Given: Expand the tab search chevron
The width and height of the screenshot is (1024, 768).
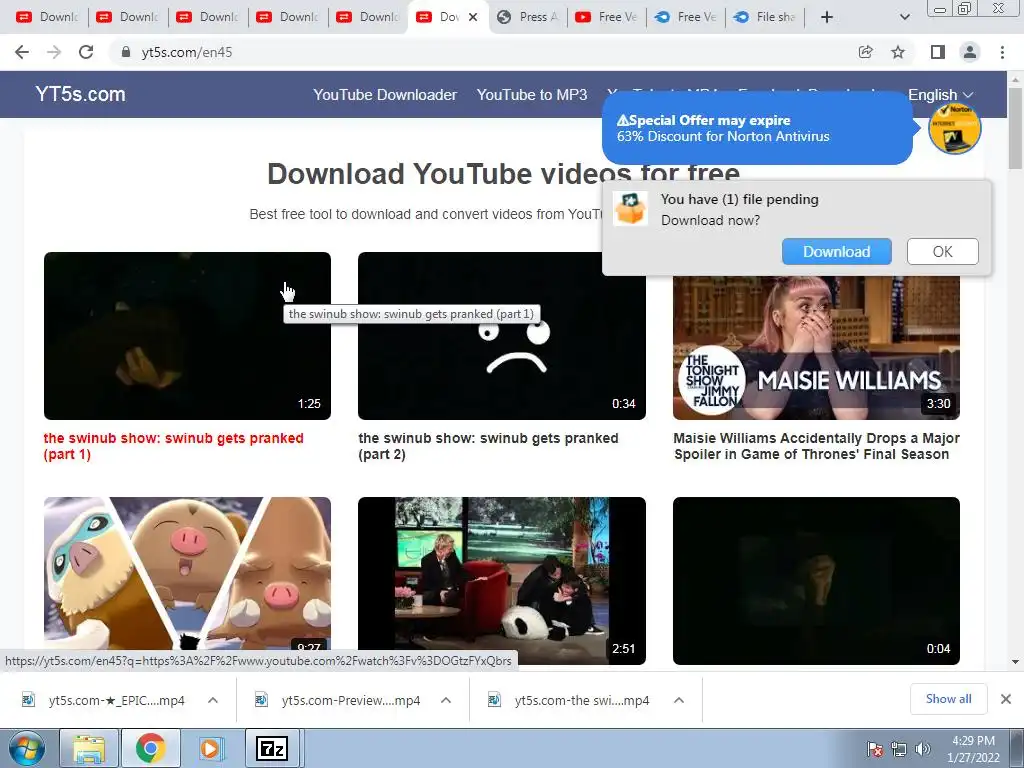Looking at the screenshot, I should coord(904,17).
